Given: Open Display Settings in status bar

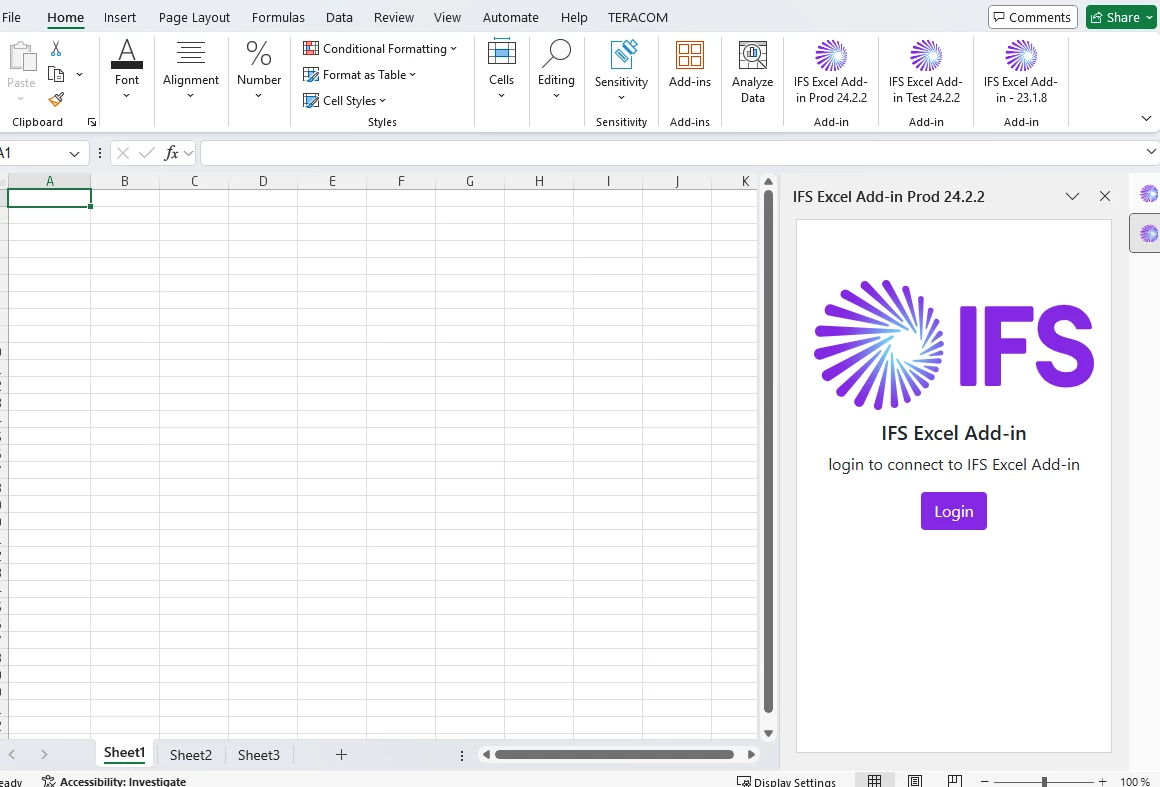Looking at the screenshot, I should click(x=786, y=782).
